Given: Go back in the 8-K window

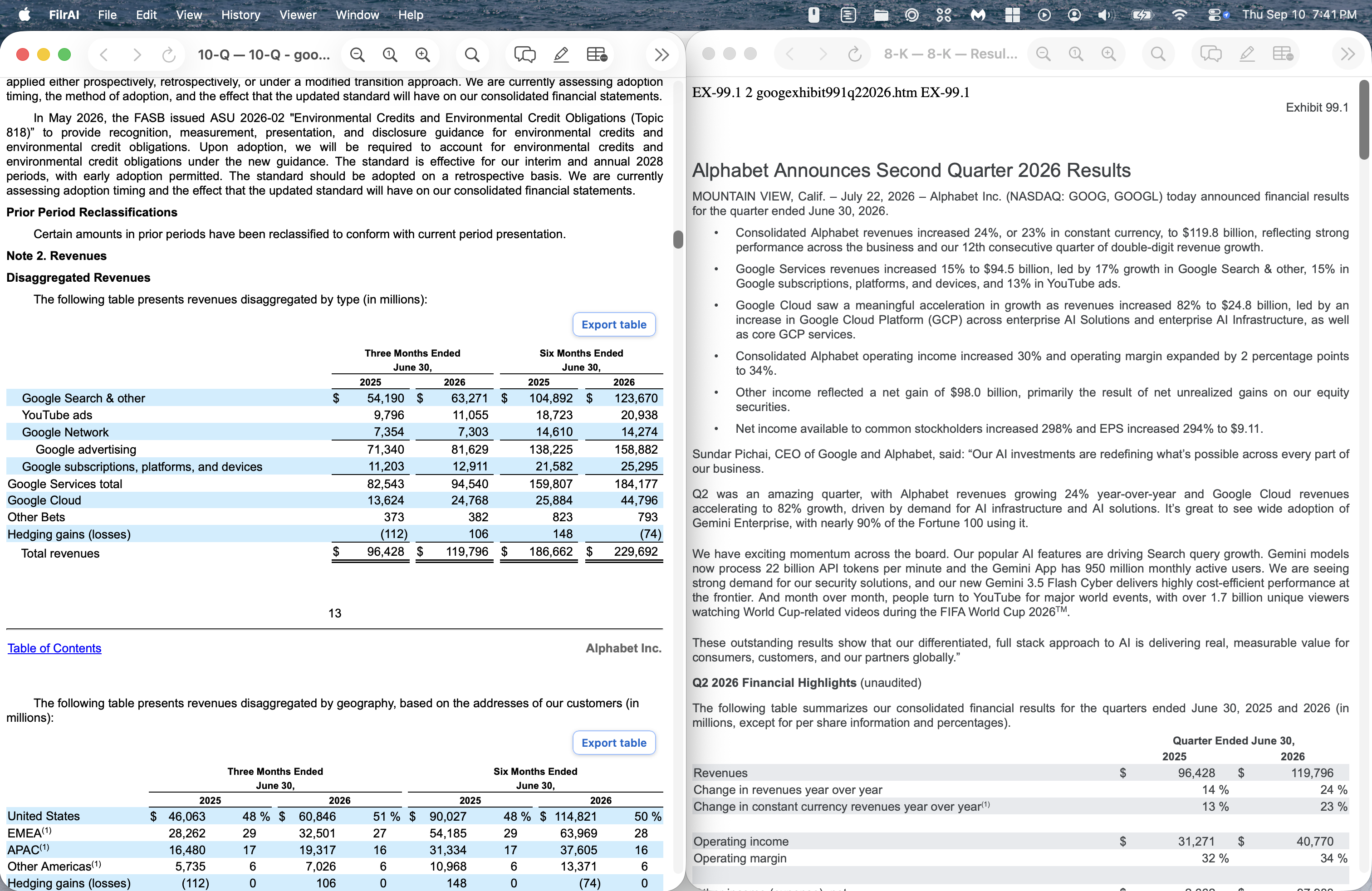Looking at the screenshot, I should coord(790,54).
